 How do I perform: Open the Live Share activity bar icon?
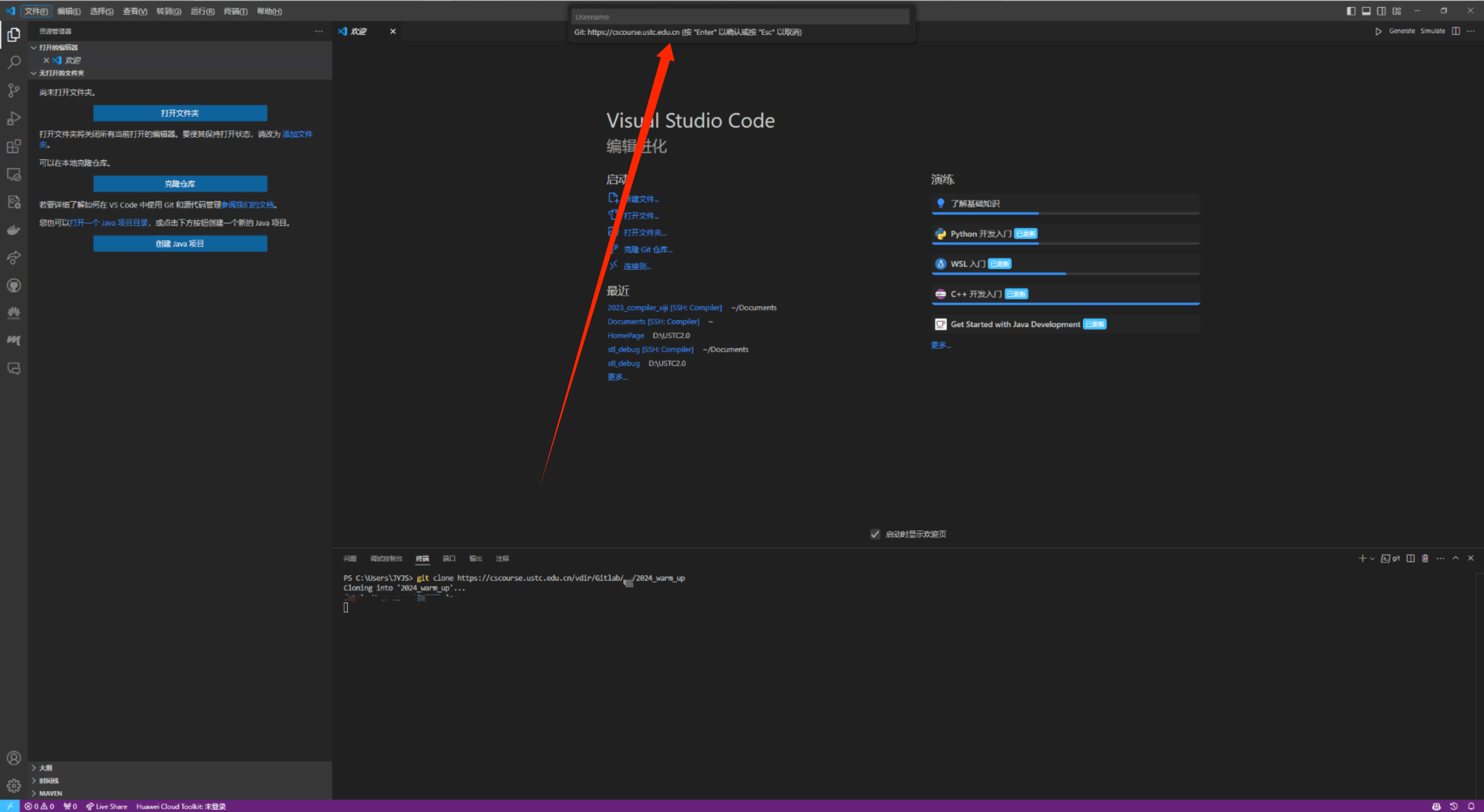14,257
